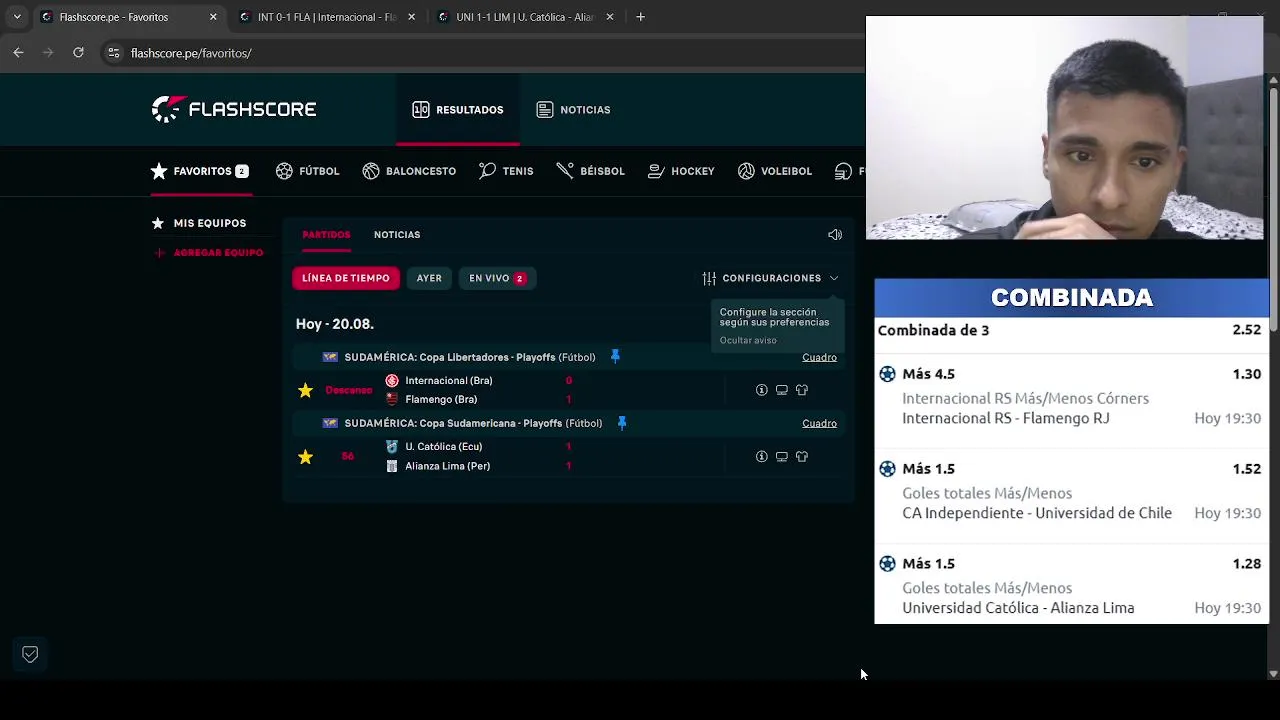This screenshot has width=1280, height=720.
Task: Close the Flashscore.pe Favoritos tab
Action: (213, 17)
